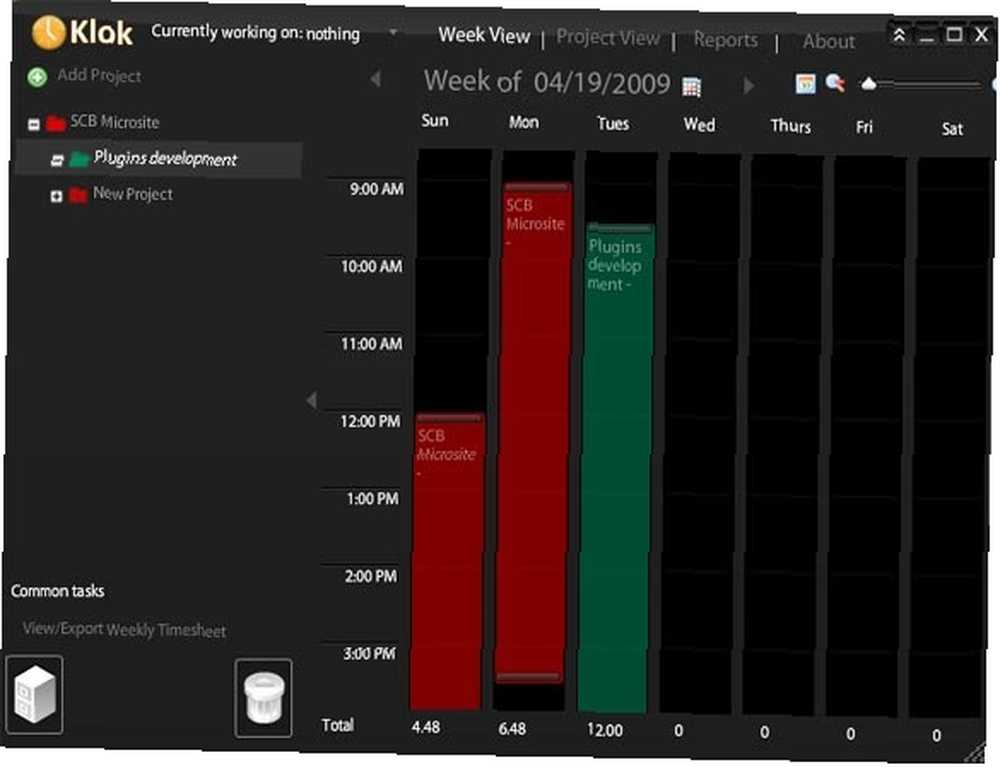Click the Sun column header

click(435, 121)
